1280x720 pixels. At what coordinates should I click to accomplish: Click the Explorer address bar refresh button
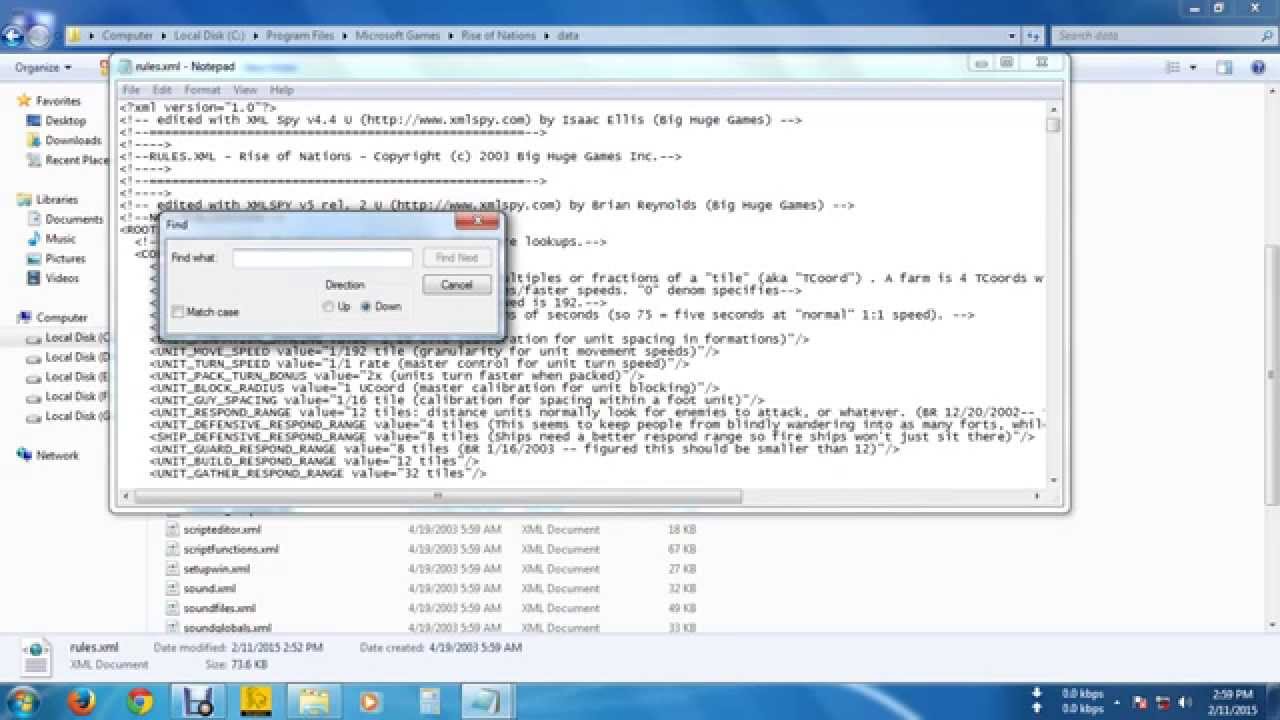point(1034,36)
